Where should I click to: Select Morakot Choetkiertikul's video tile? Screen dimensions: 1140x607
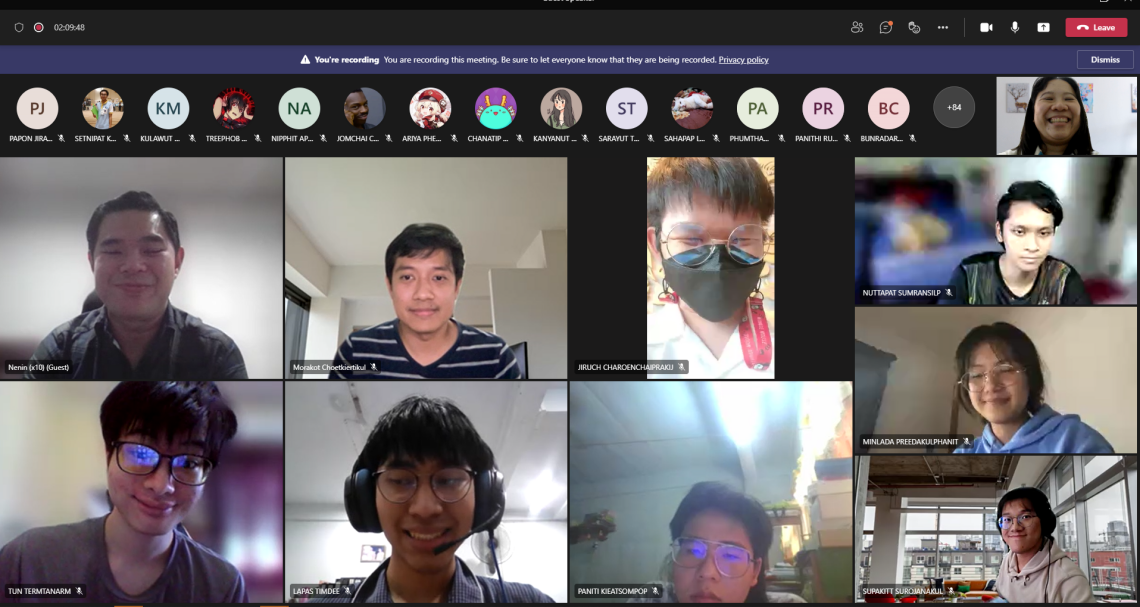426,268
